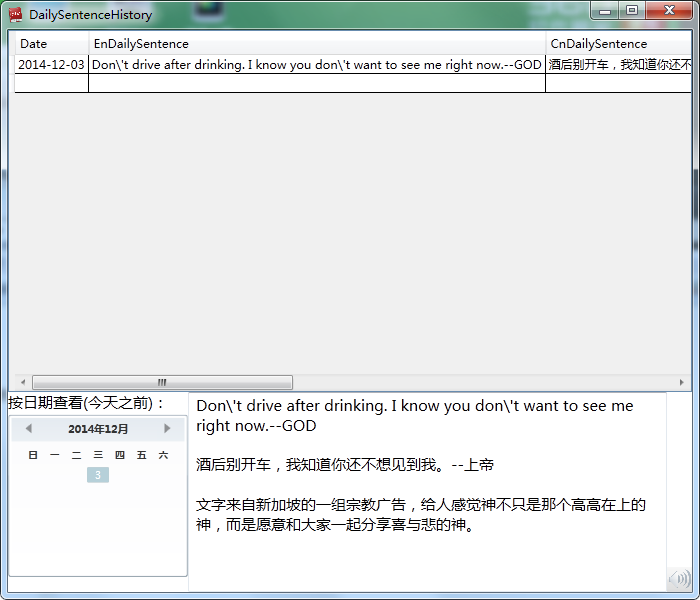The image size is (700, 600).
Task: Select the English sentence cell starting with Don\'t drive
Action: 317,65
